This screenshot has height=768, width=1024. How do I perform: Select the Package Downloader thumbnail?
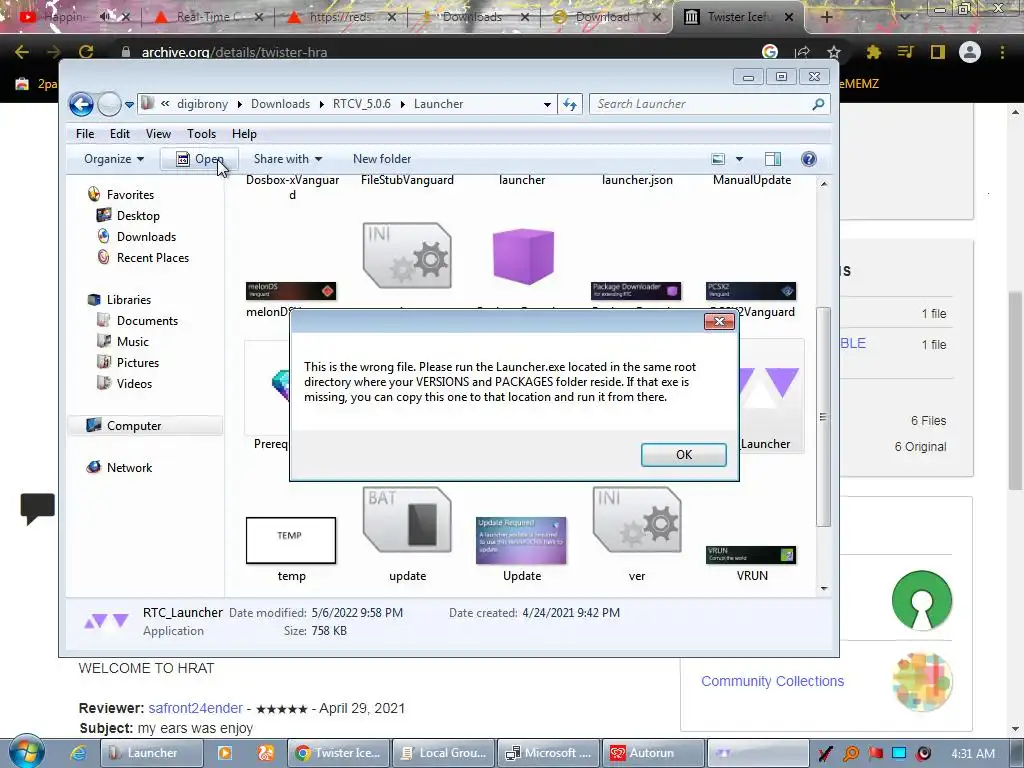coord(636,291)
